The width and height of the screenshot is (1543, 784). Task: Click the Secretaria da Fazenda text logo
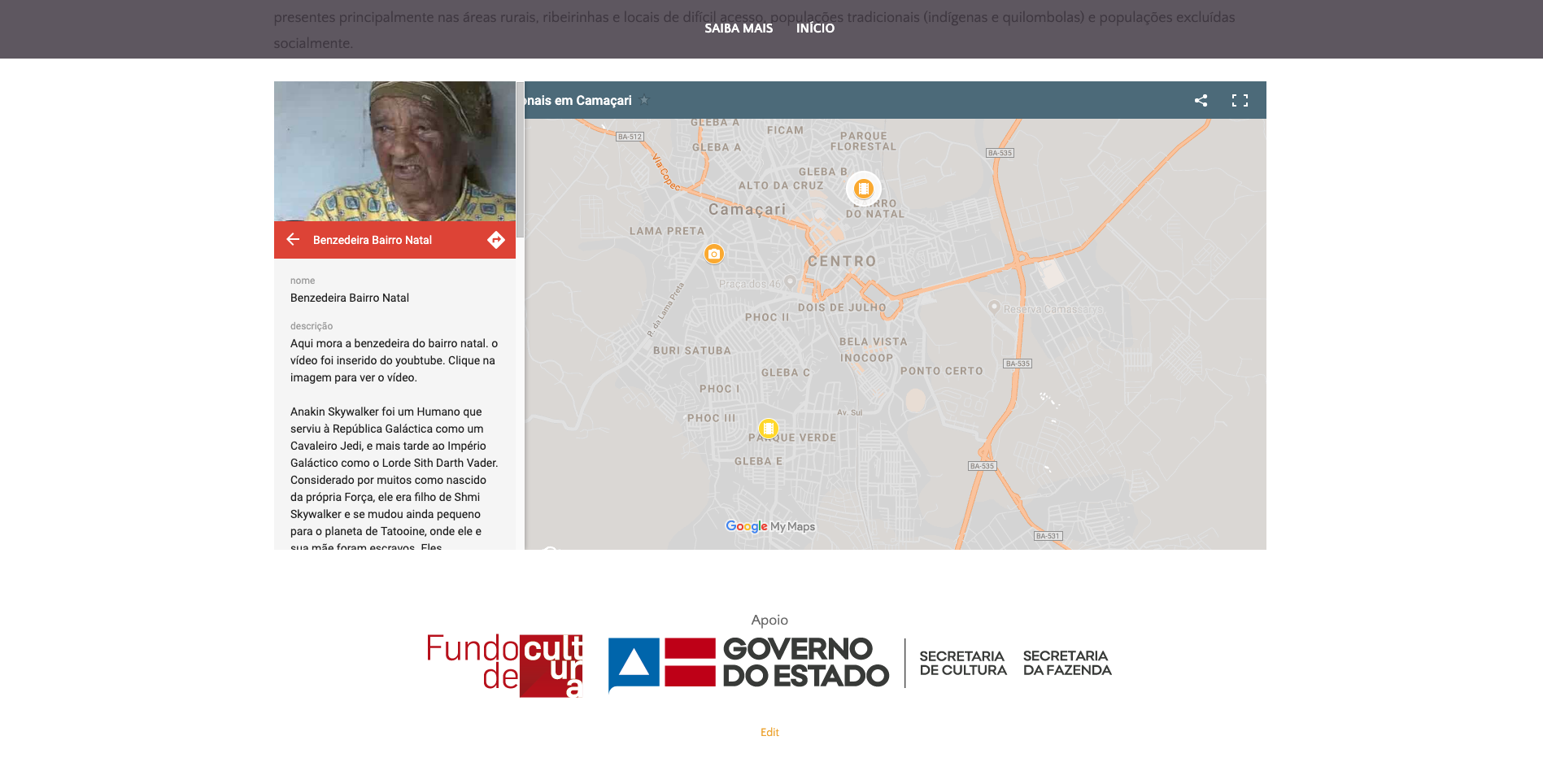coord(1066,663)
